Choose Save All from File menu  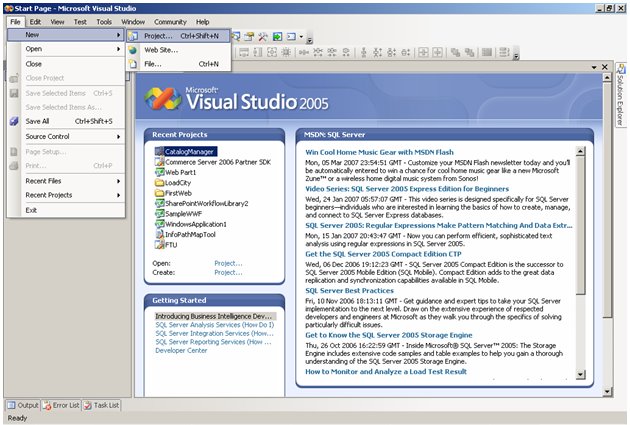pos(66,121)
